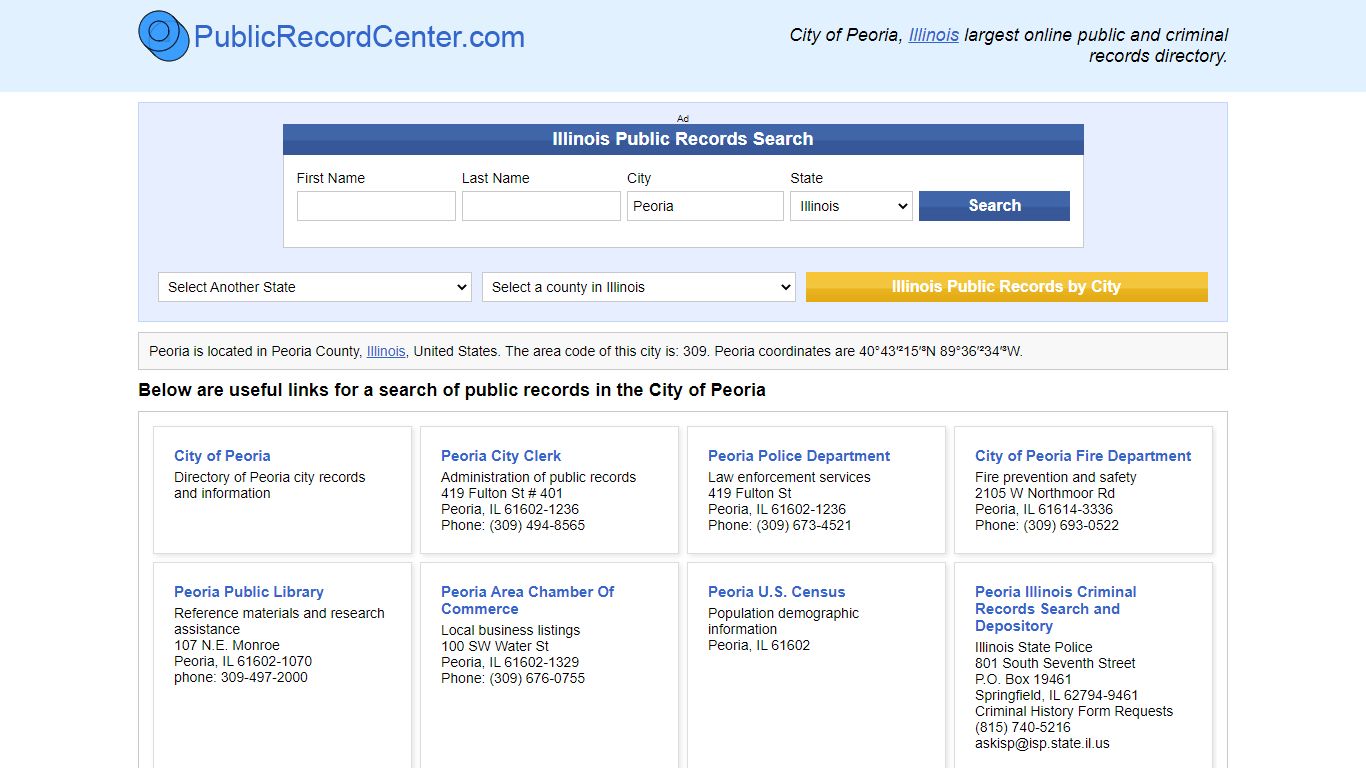This screenshot has width=1366, height=768.
Task: Click the P.O. Box 19461 line
Action: click(x=1023, y=679)
